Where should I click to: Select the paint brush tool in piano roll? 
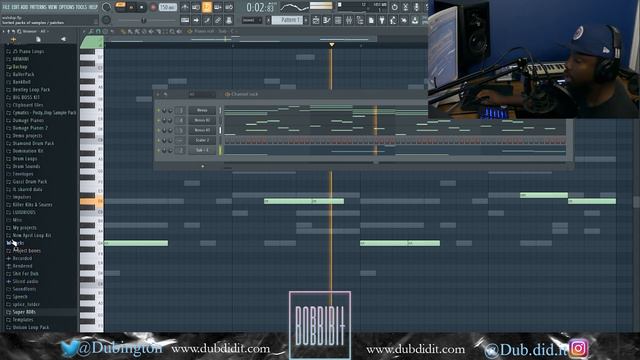click(130, 31)
